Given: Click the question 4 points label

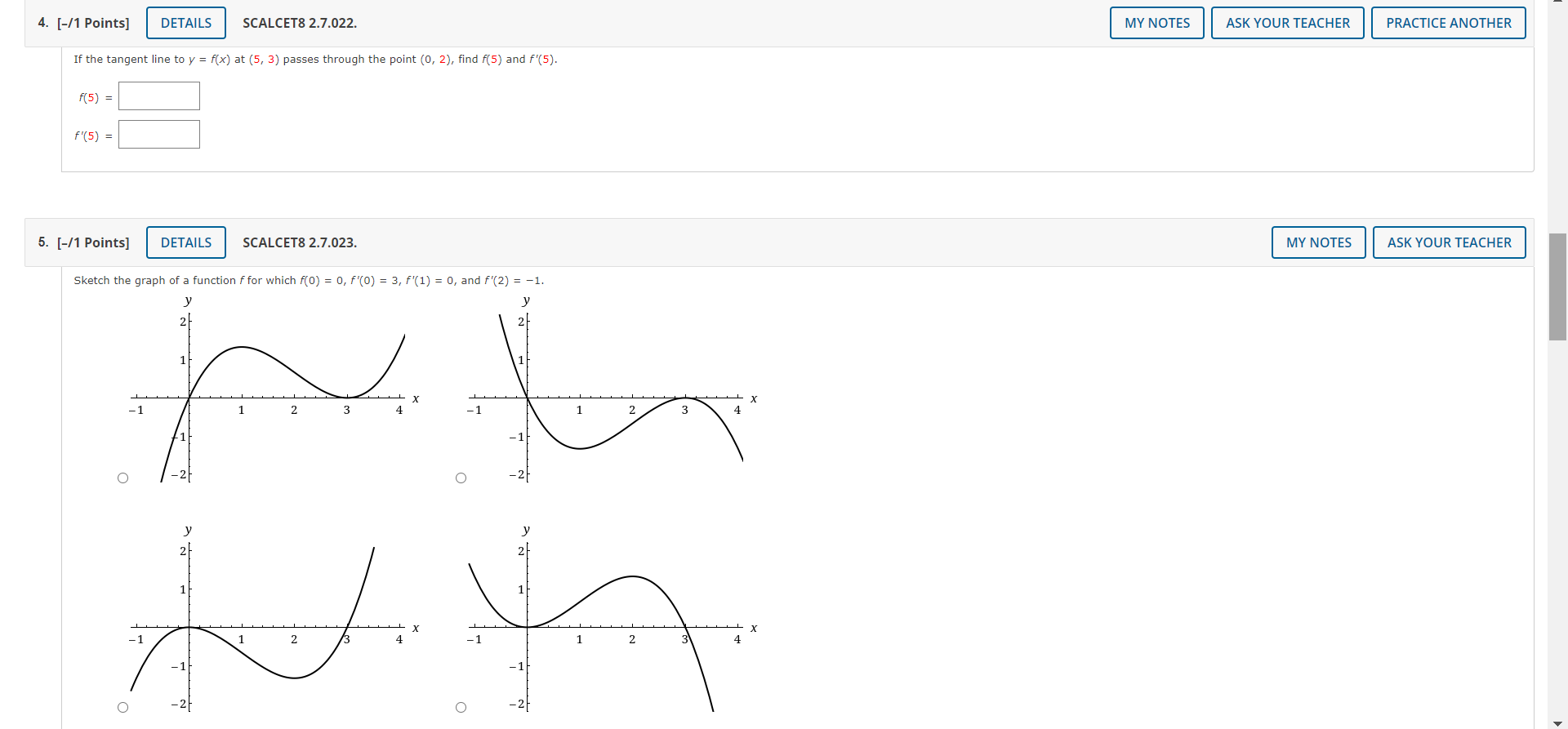Looking at the screenshot, I should (92, 23).
